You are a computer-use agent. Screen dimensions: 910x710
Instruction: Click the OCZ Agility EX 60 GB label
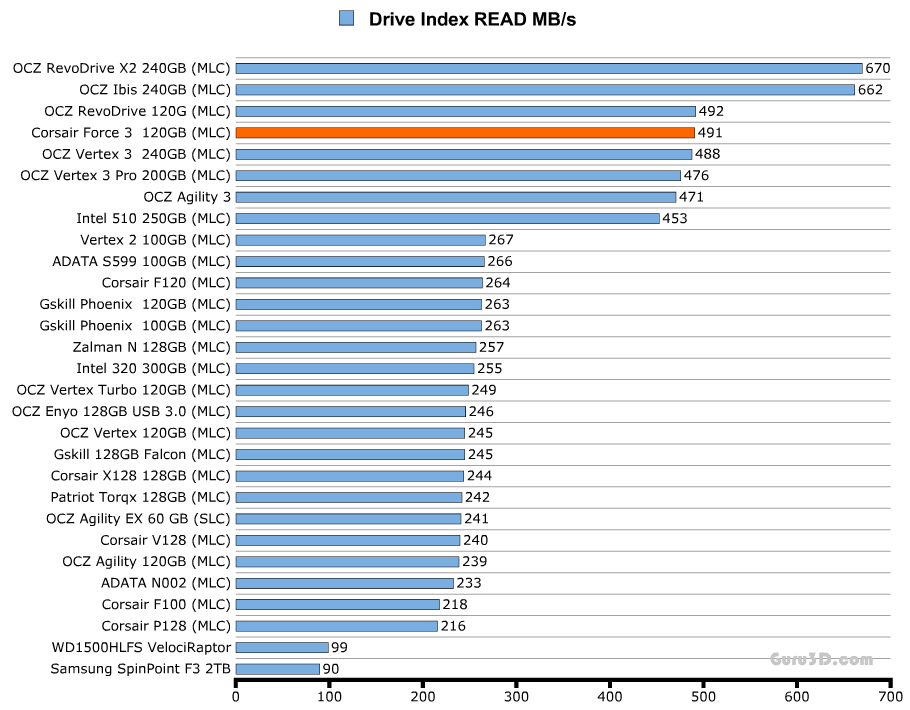tap(138, 519)
